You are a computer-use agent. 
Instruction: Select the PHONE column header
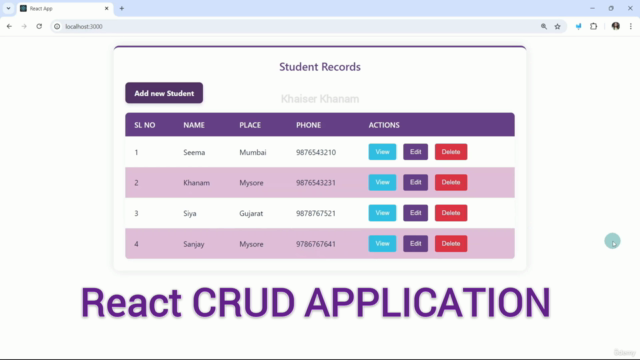point(309,125)
